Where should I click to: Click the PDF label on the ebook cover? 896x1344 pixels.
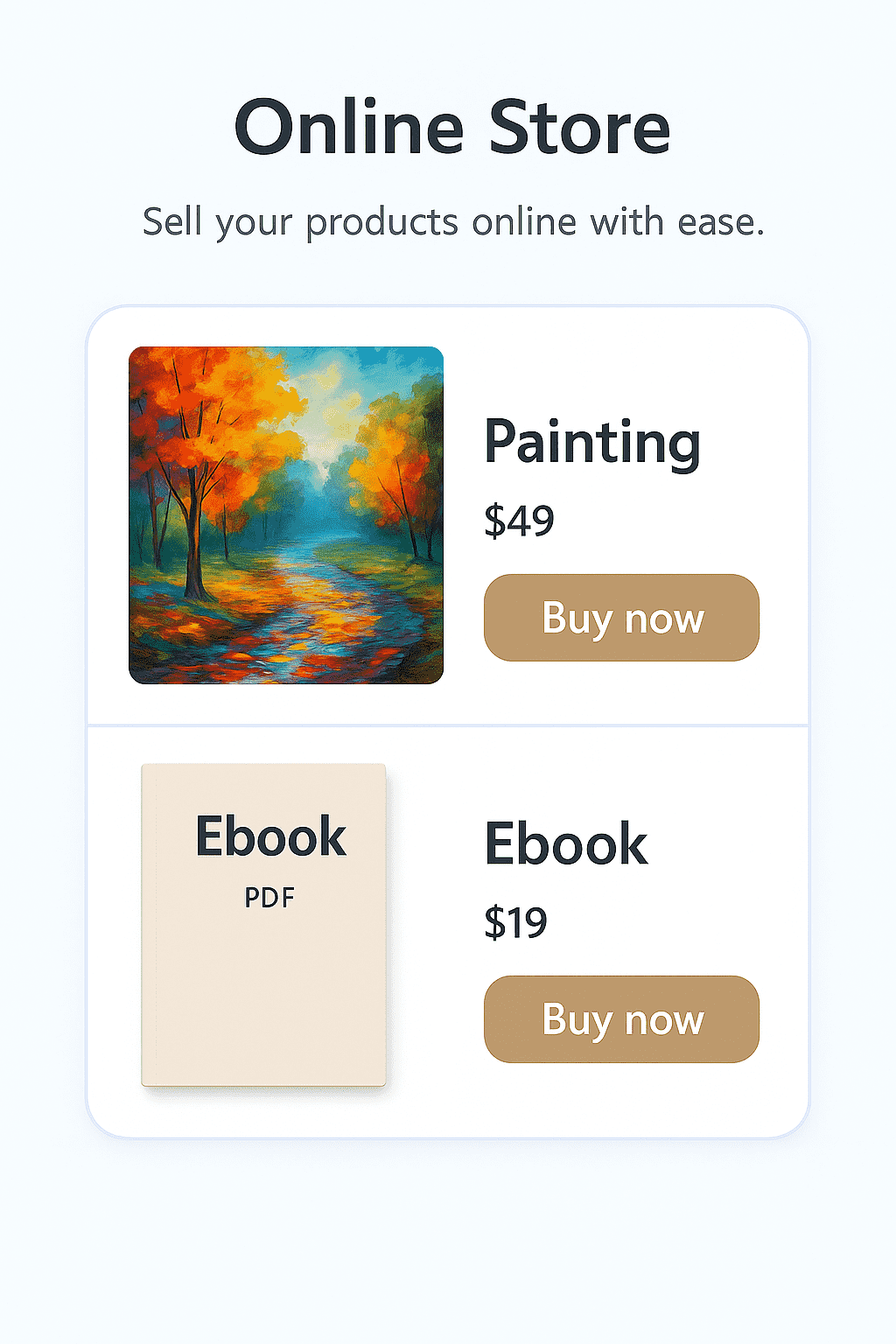pos(269,898)
